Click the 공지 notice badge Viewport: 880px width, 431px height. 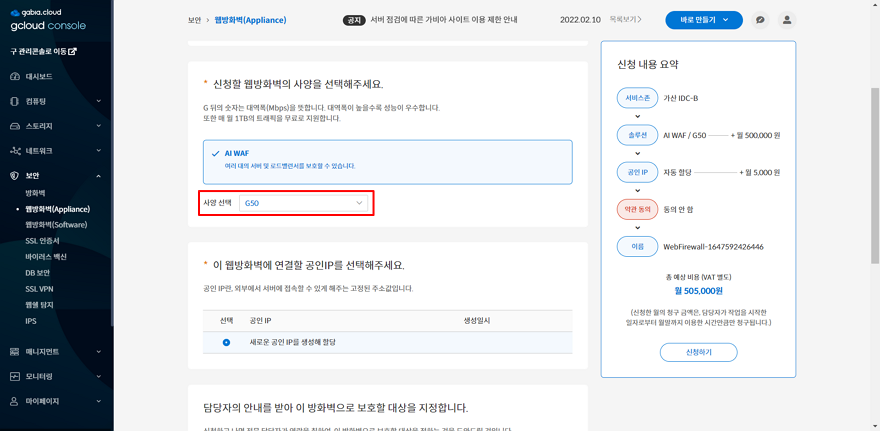354,20
